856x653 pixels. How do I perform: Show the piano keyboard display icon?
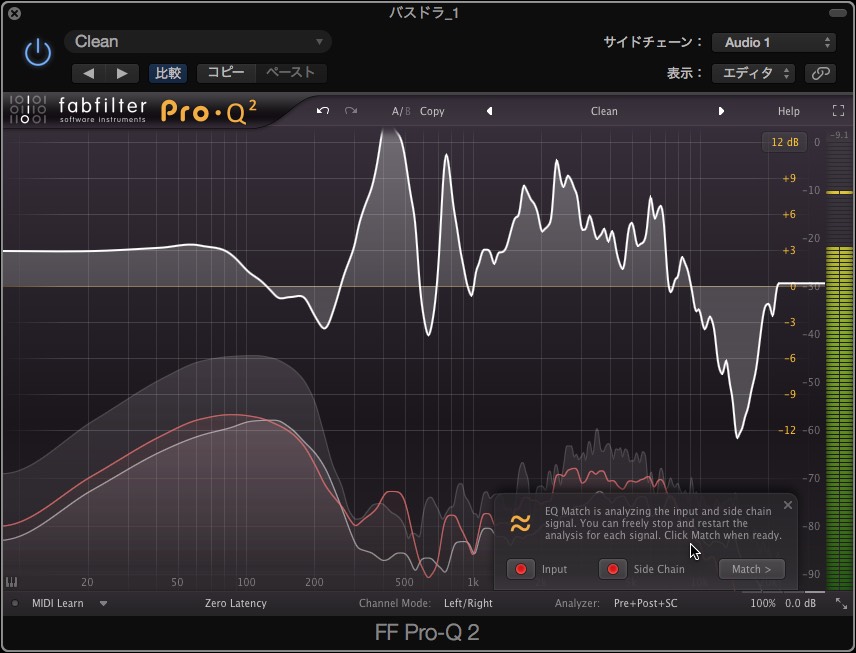pos(11,582)
